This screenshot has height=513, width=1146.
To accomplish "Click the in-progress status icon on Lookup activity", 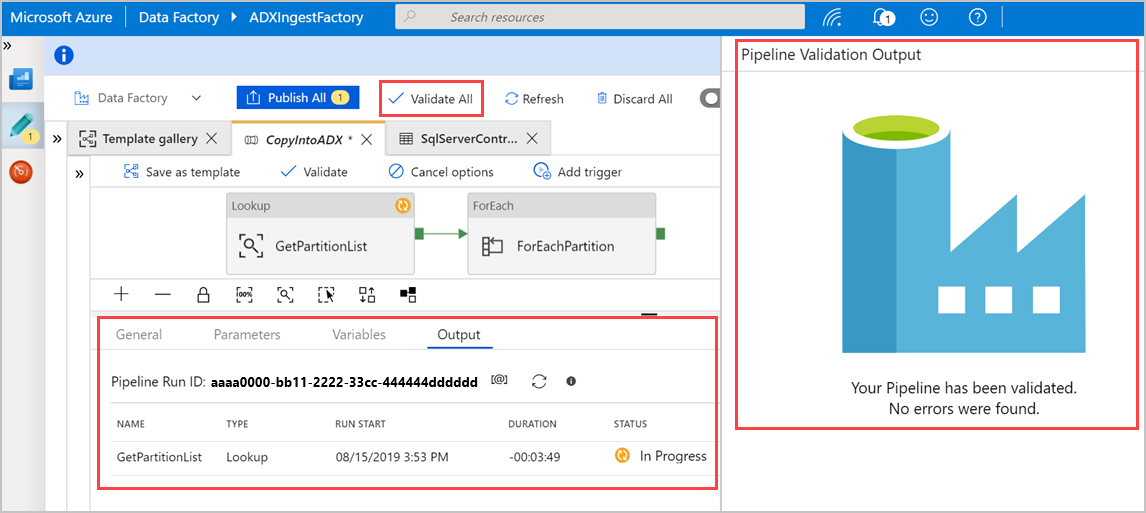I will 403,206.
